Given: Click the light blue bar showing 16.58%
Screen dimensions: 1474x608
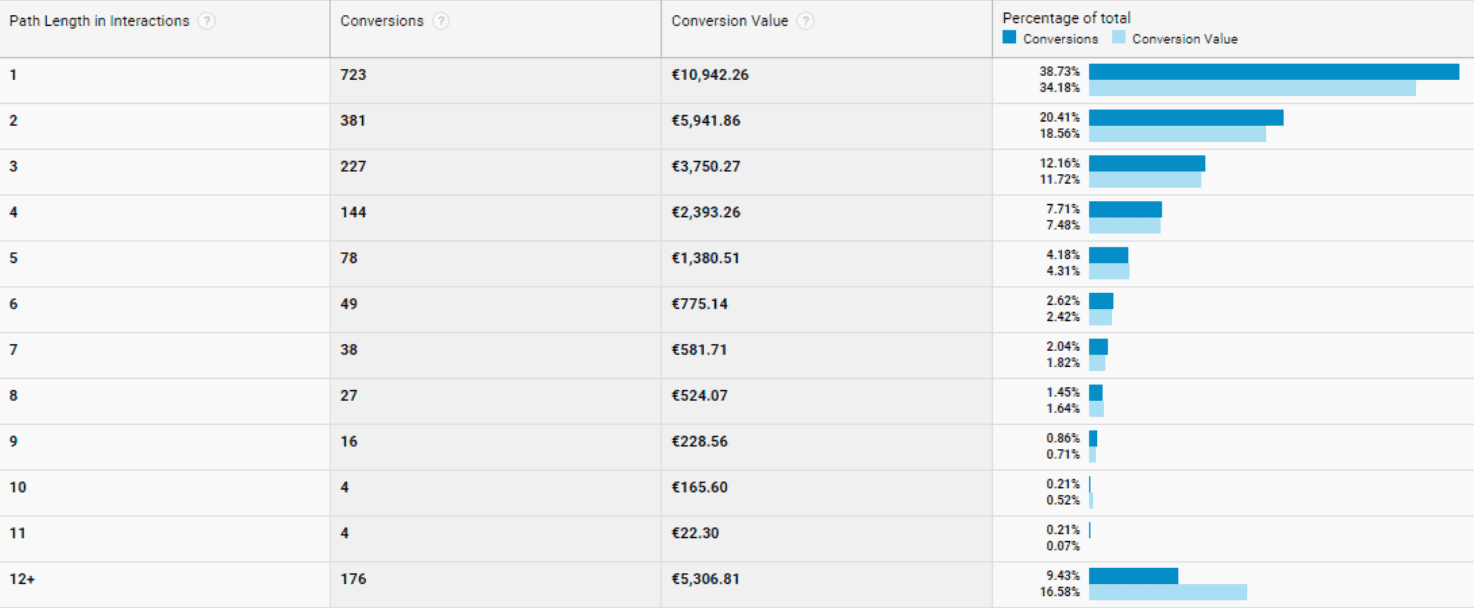Looking at the screenshot, I should (x=1168, y=592).
